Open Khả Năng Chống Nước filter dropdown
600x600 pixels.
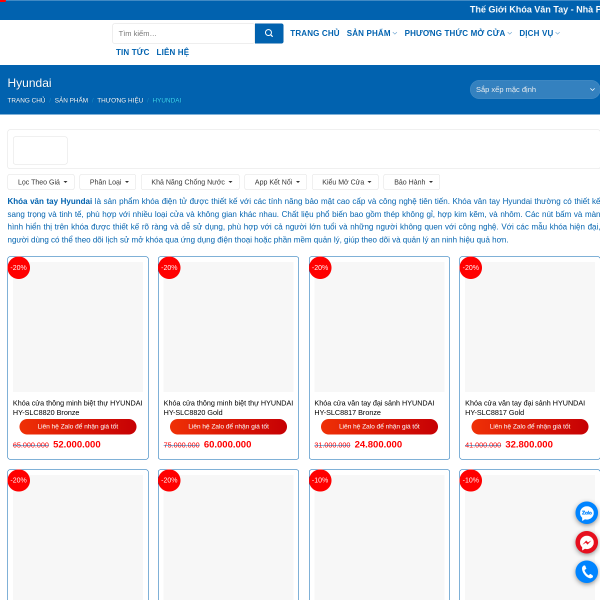point(190,182)
